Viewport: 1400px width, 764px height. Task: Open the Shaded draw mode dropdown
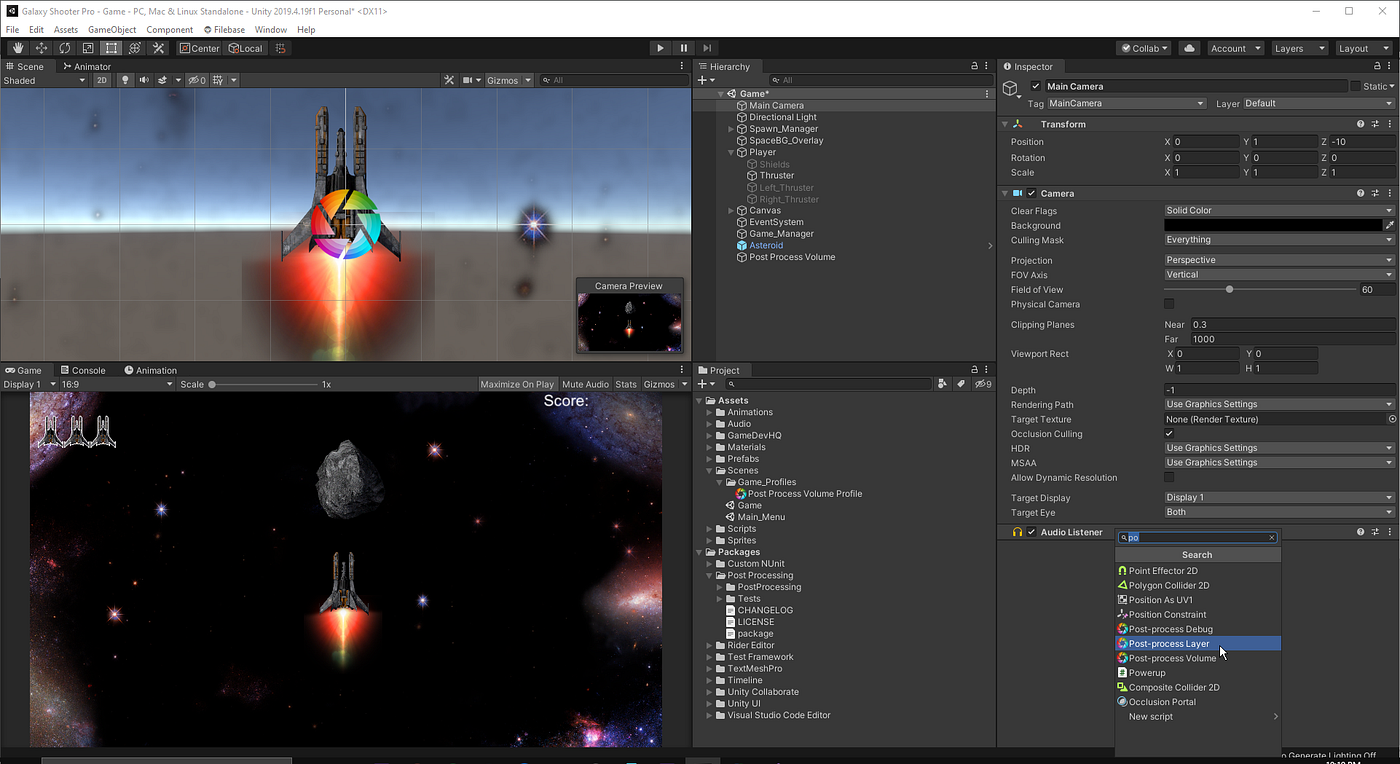click(44, 80)
